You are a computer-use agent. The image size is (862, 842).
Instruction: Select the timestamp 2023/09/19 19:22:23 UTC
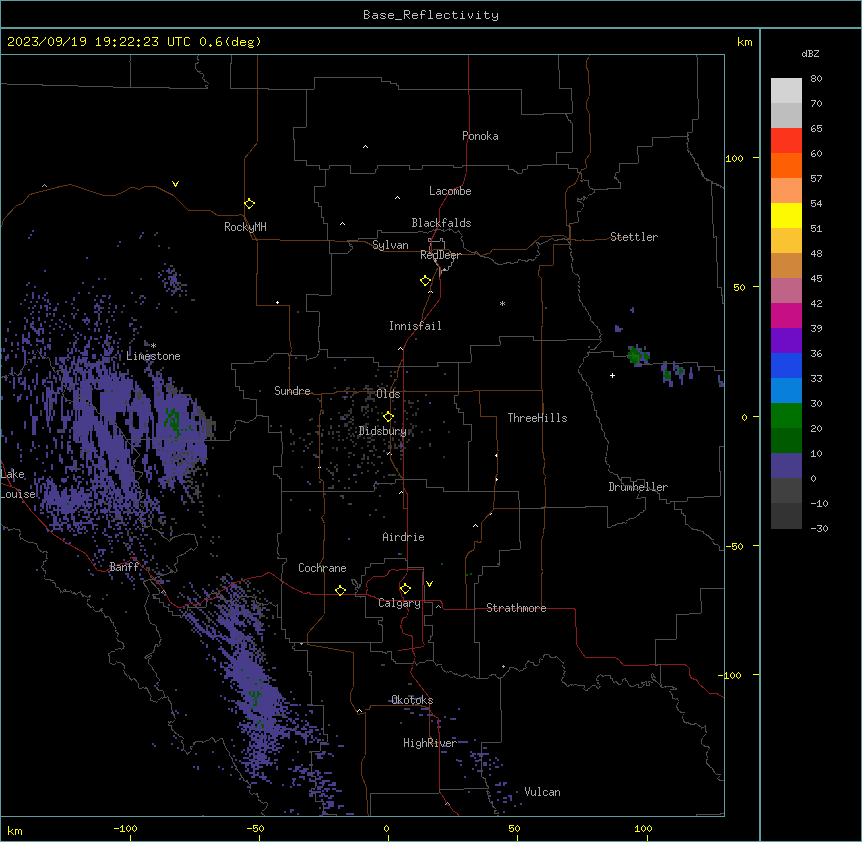coord(99,42)
